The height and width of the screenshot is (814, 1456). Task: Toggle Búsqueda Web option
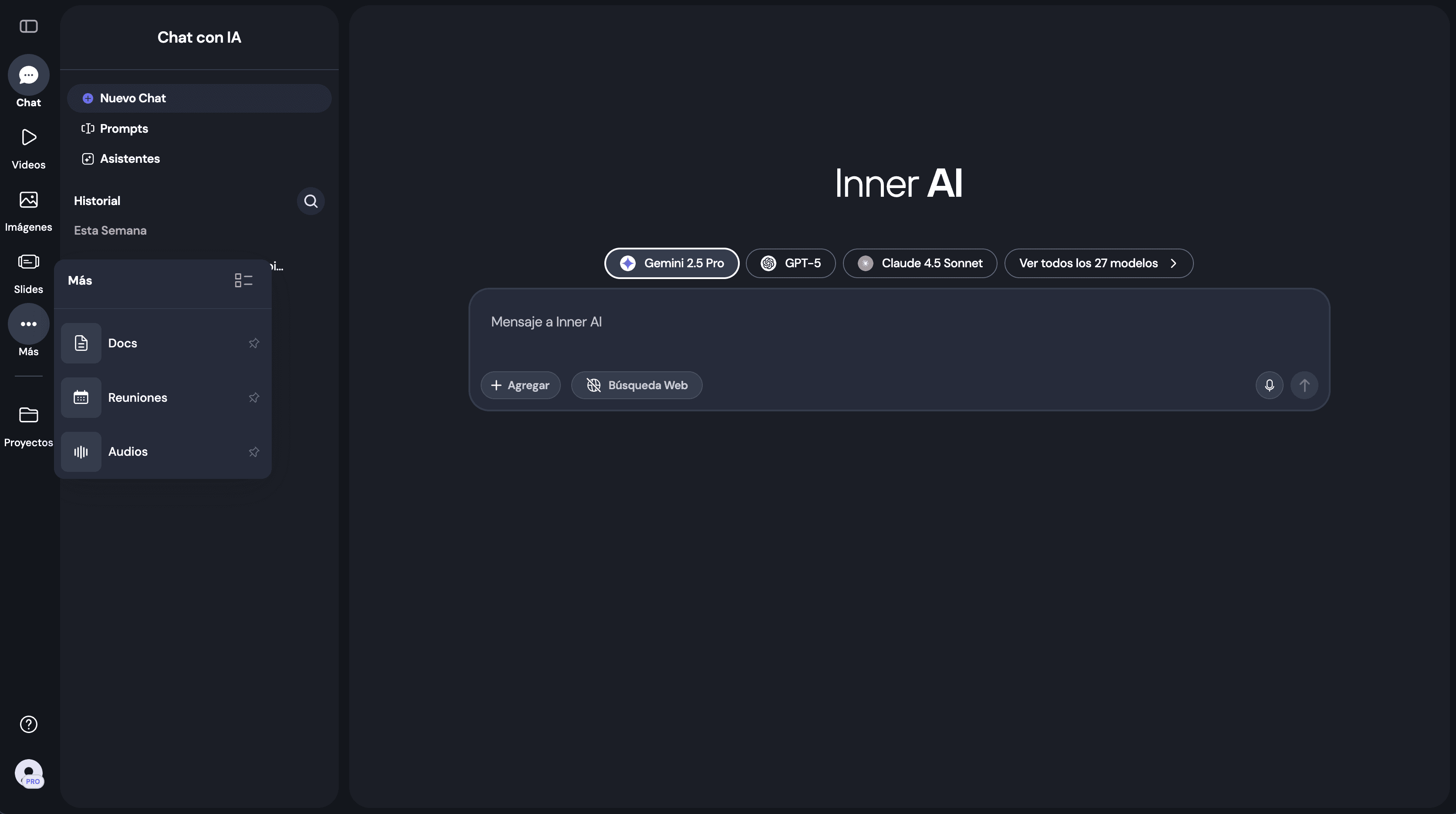(637, 385)
